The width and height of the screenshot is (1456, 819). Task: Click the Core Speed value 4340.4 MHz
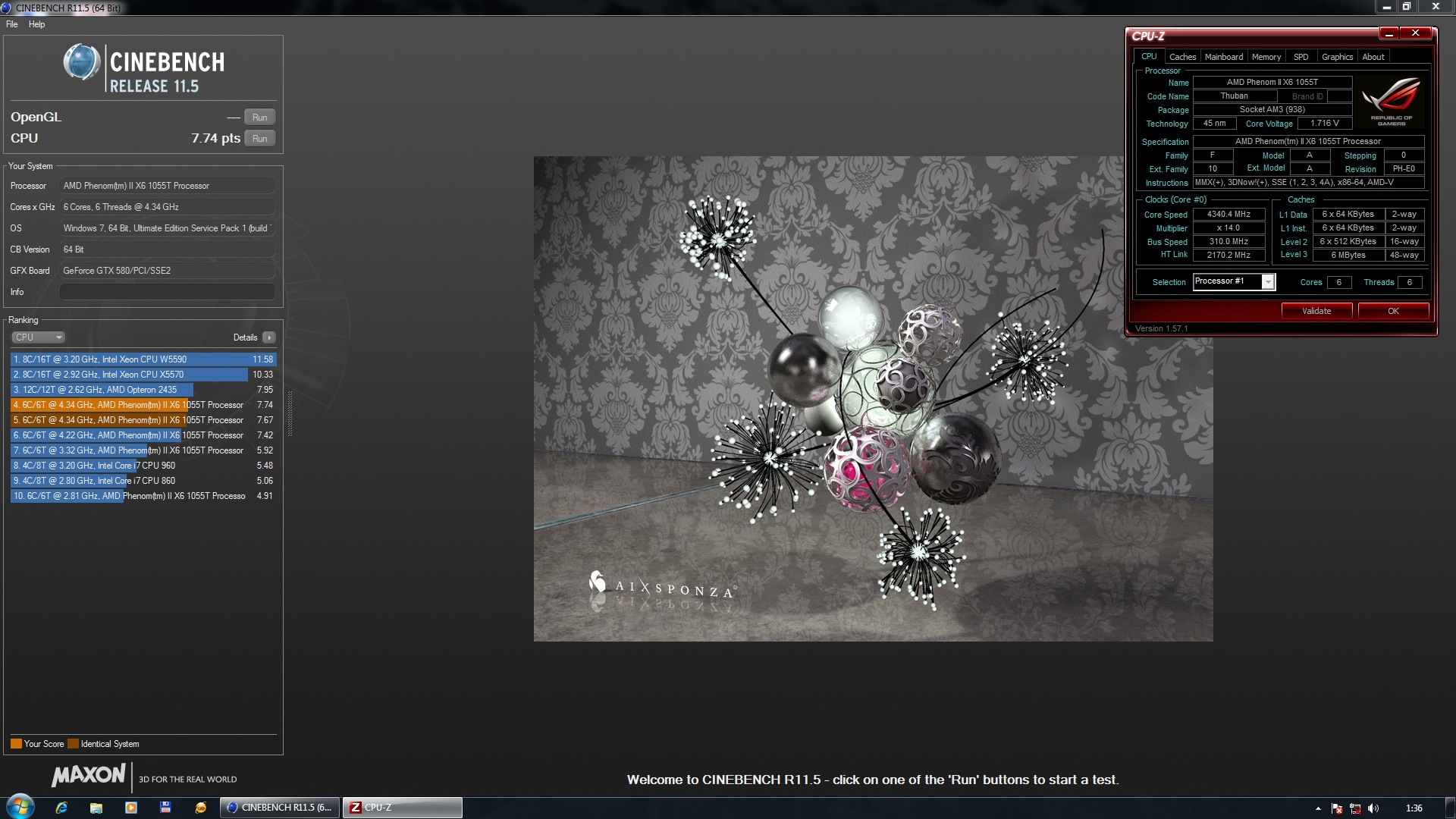pos(1228,215)
